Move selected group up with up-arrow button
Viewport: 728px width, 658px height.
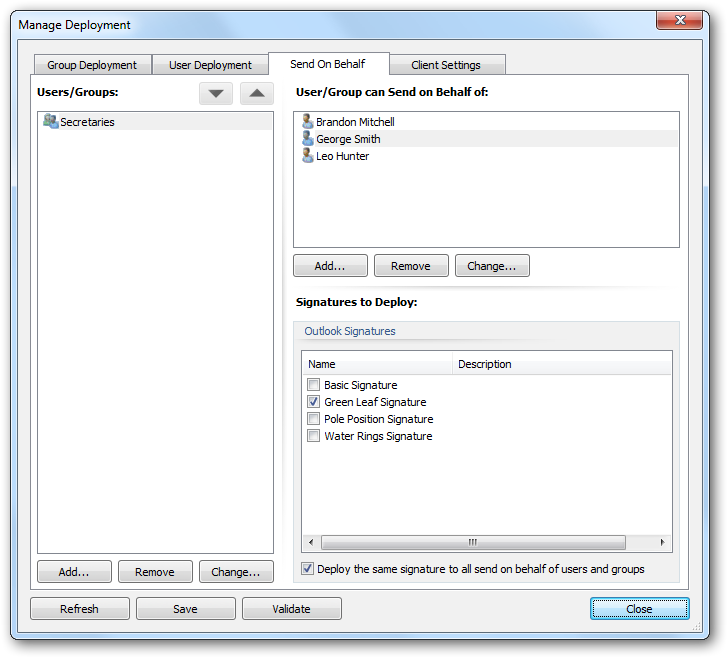[257, 93]
